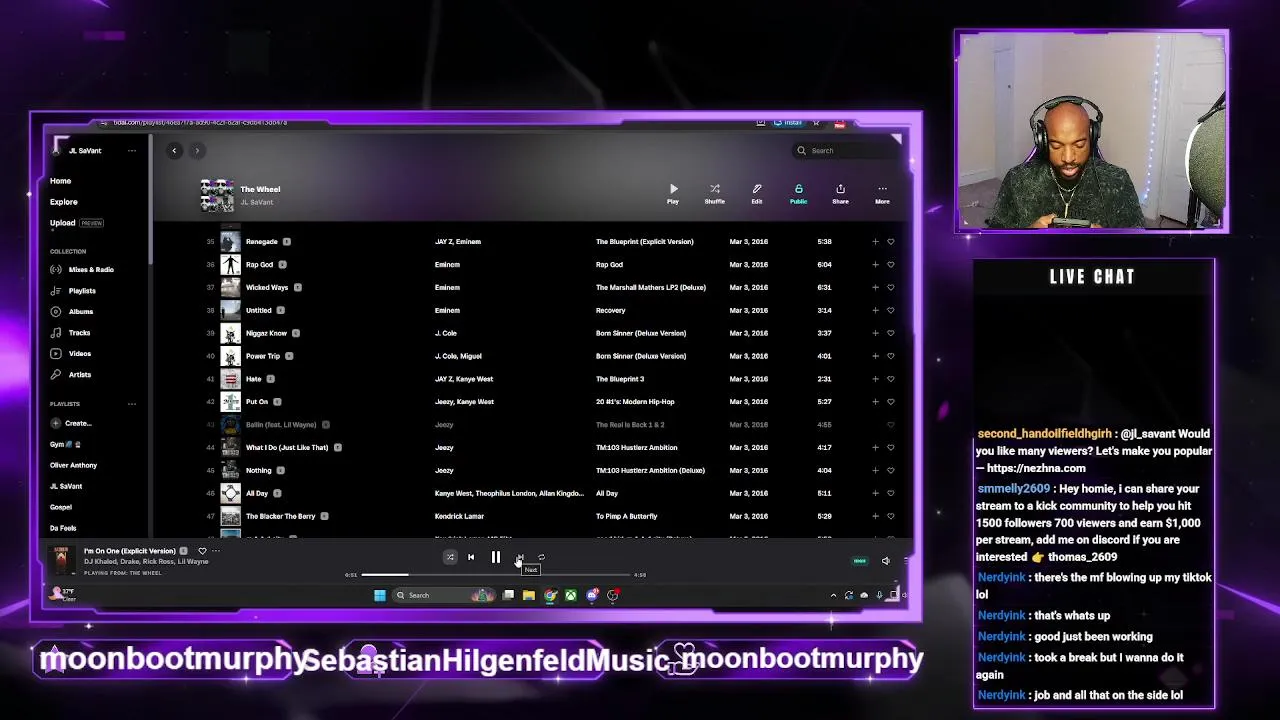Open To Pimp A Butterfly album link
The height and width of the screenshot is (720, 1280).
point(626,516)
